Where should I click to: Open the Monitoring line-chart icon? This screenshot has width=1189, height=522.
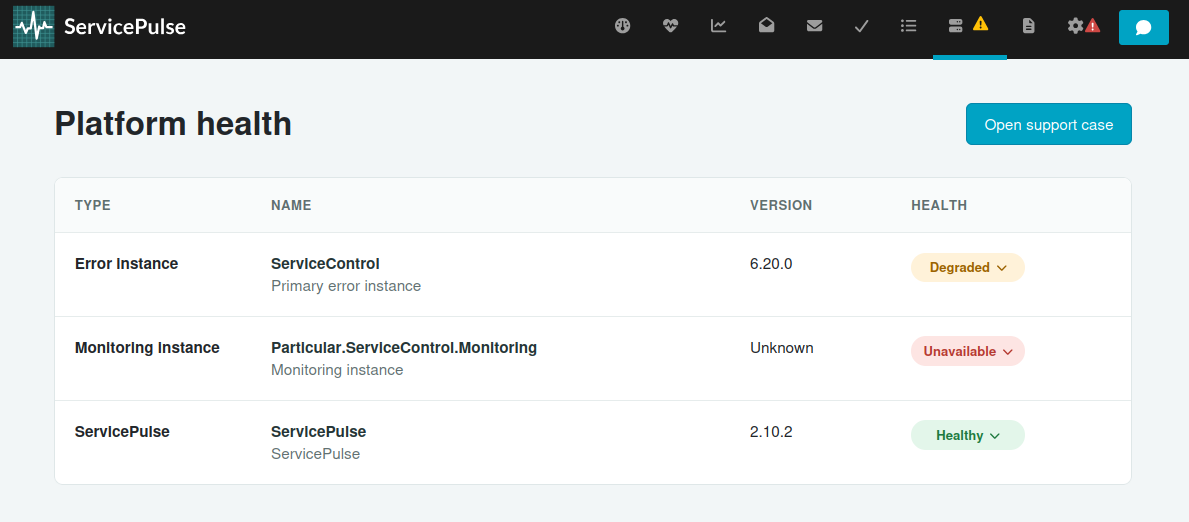[718, 26]
